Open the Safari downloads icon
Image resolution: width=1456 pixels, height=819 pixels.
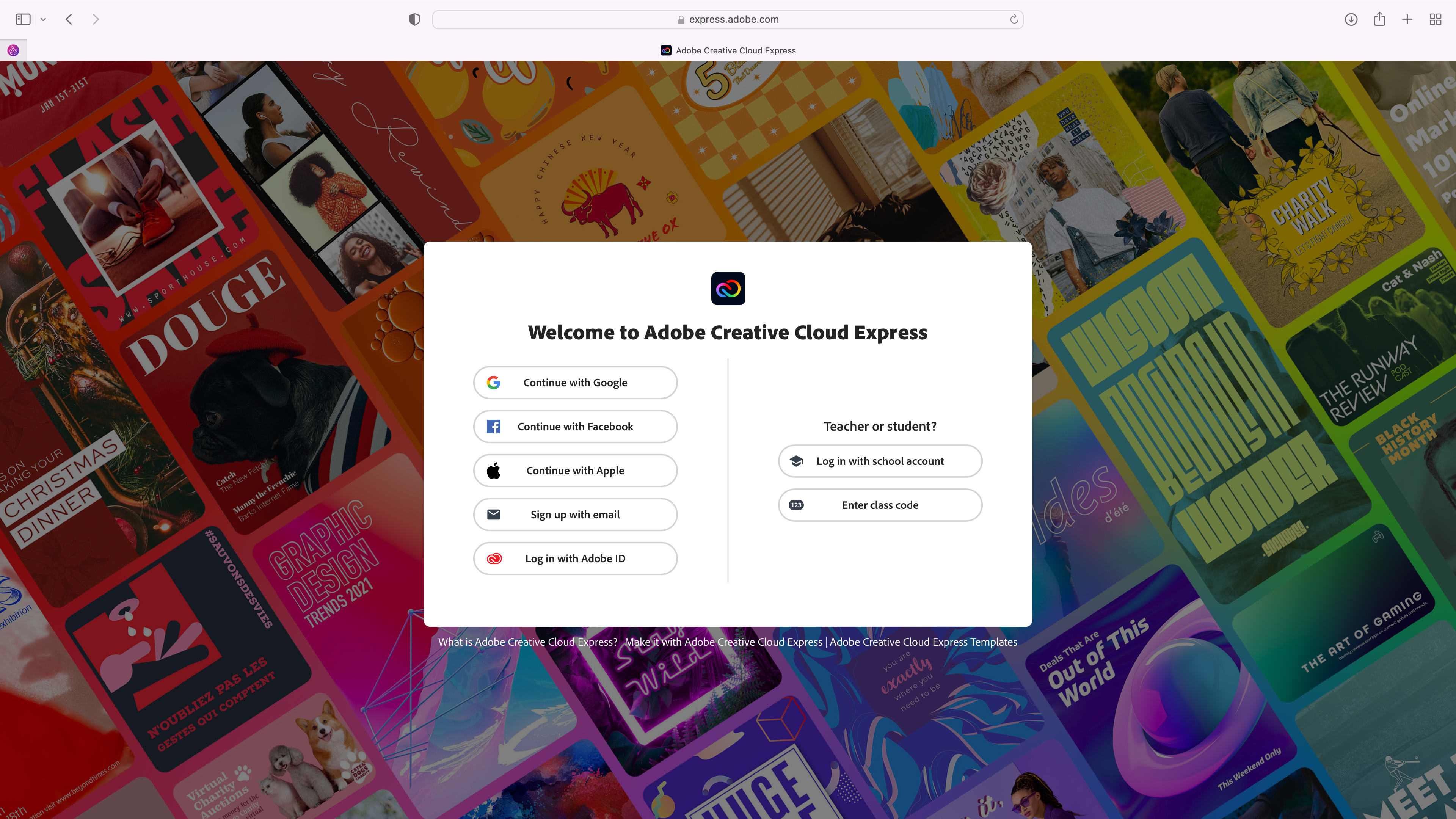point(1351,19)
